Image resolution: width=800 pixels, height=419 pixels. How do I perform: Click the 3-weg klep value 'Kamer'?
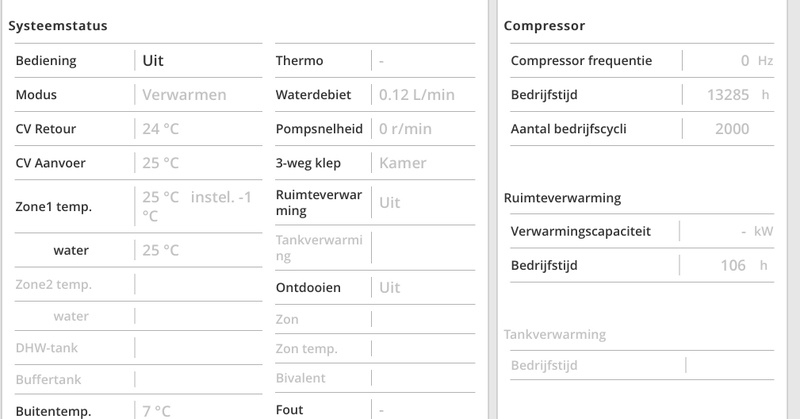click(x=402, y=163)
